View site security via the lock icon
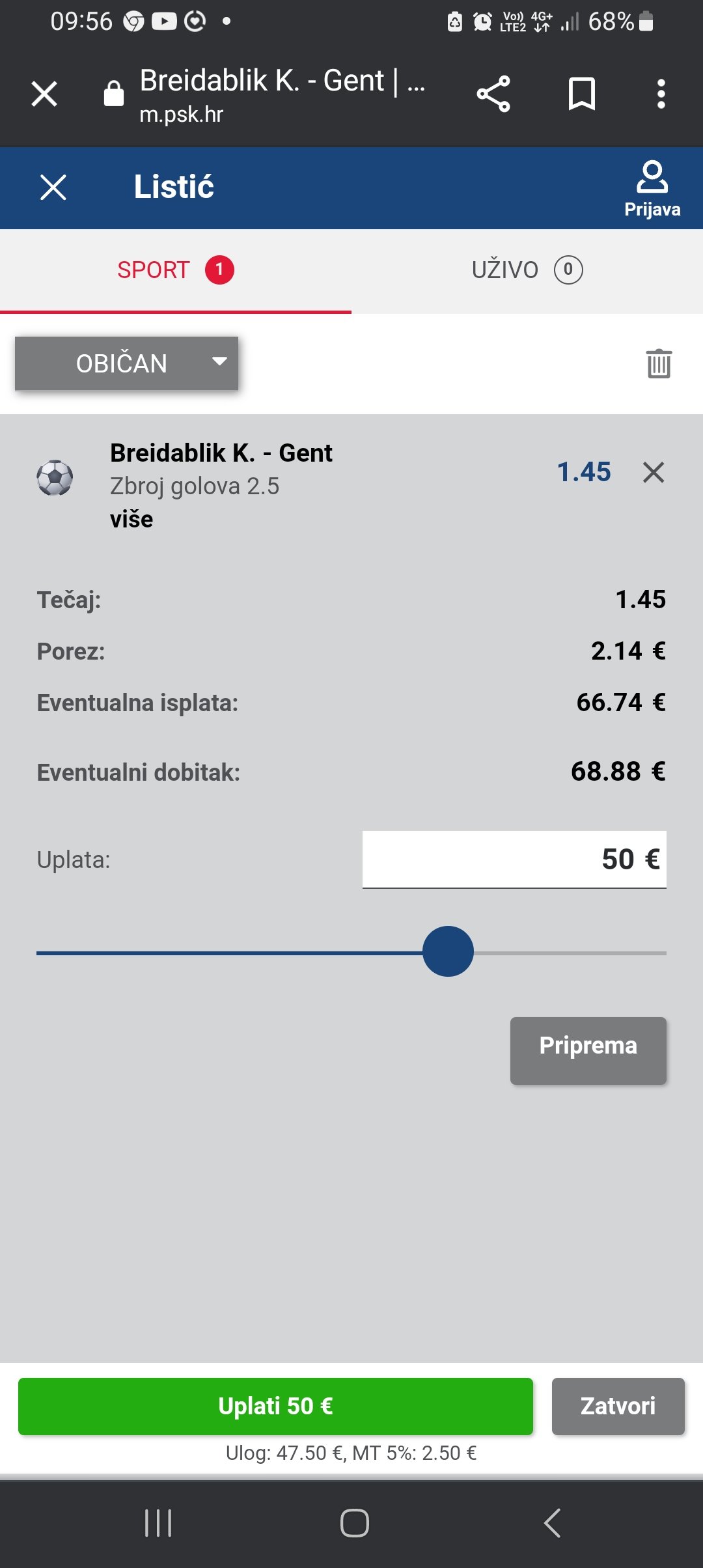This screenshot has width=703, height=1568. pyautogui.click(x=114, y=93)
